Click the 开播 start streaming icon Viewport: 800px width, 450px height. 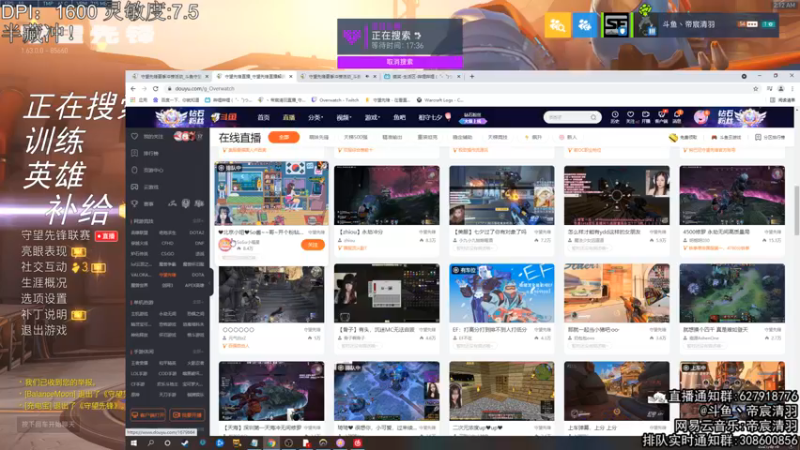pyautogui.click(x=645, y=117)
